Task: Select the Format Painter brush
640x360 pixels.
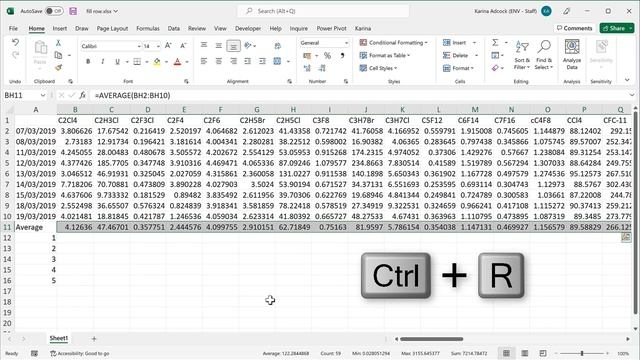Action: [58, 67]
